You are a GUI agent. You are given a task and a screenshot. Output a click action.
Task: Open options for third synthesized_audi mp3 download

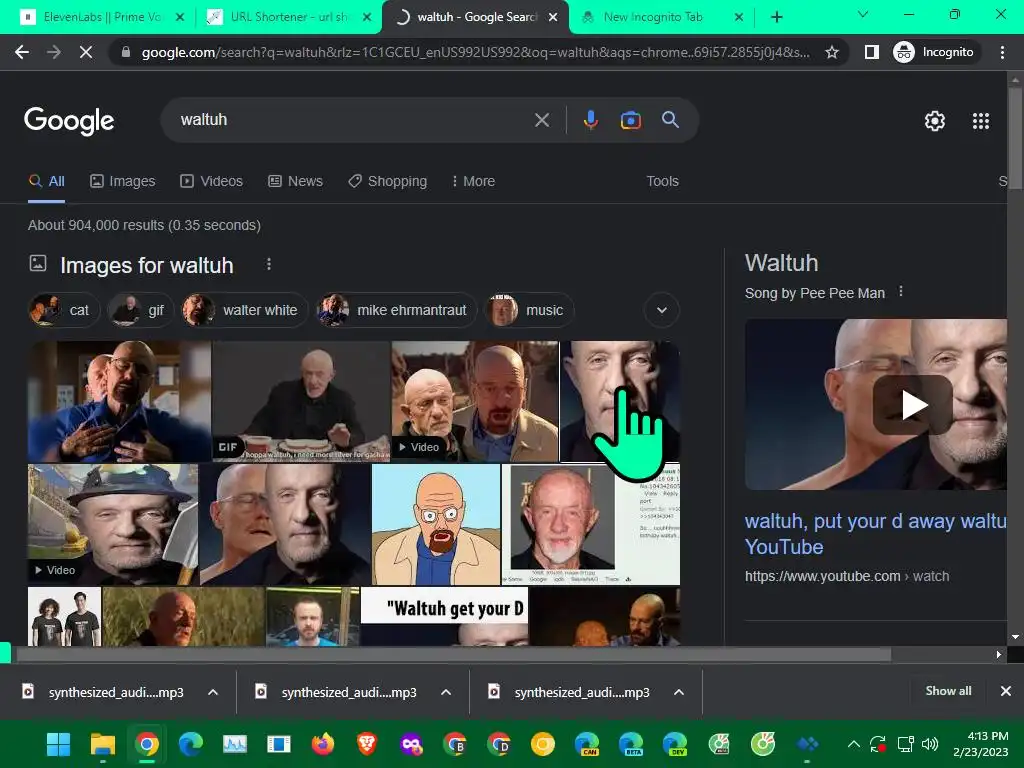pyautogui.click(x=679, y=692)
